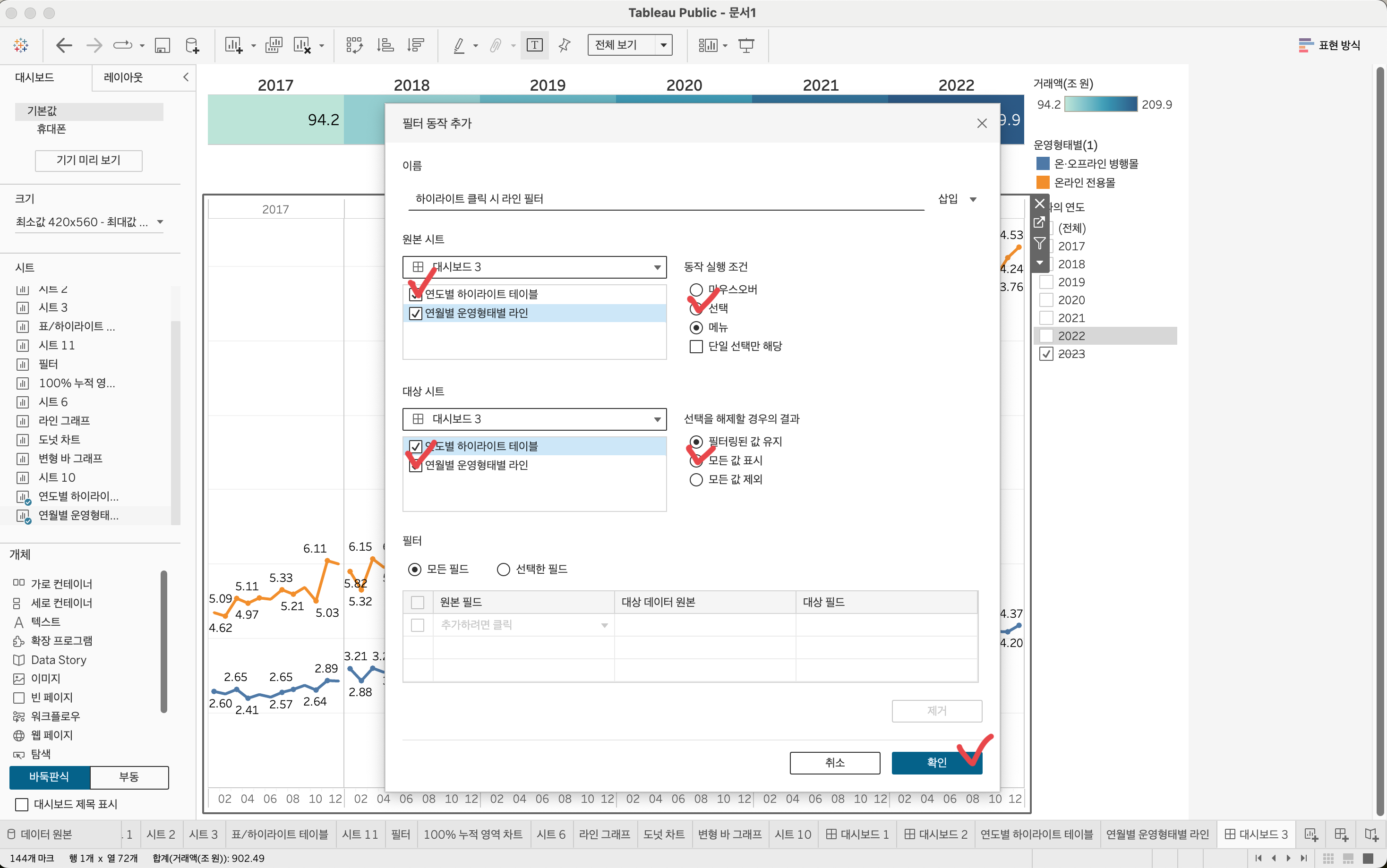
Task: Select the 마우스오버 radio option
Action: tap(696, 290)
